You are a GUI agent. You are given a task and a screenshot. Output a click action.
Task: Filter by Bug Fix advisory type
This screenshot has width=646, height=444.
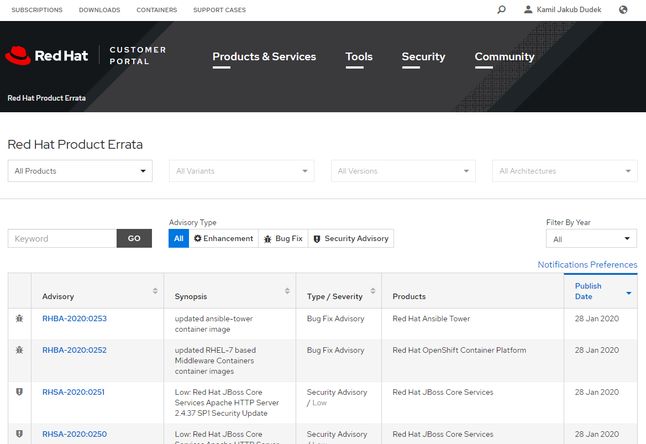[x=283, y=238]
